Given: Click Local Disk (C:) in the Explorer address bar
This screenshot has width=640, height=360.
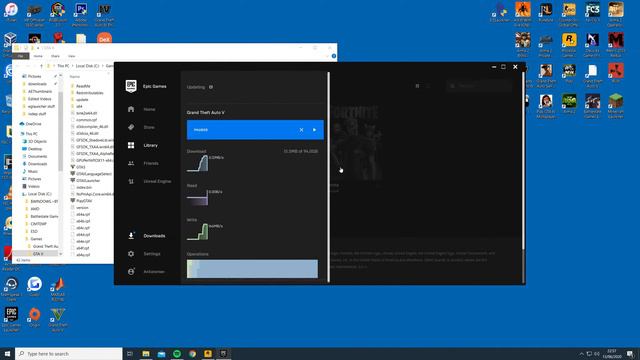Looking at the screenshot, I should (x=87, y=66).
